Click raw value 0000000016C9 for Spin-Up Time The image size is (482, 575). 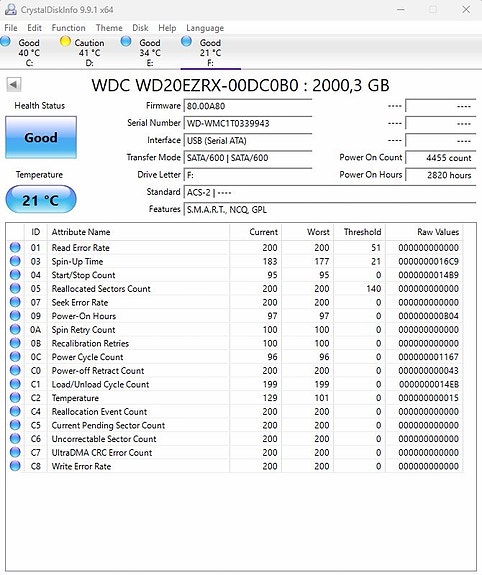point(428,261)
